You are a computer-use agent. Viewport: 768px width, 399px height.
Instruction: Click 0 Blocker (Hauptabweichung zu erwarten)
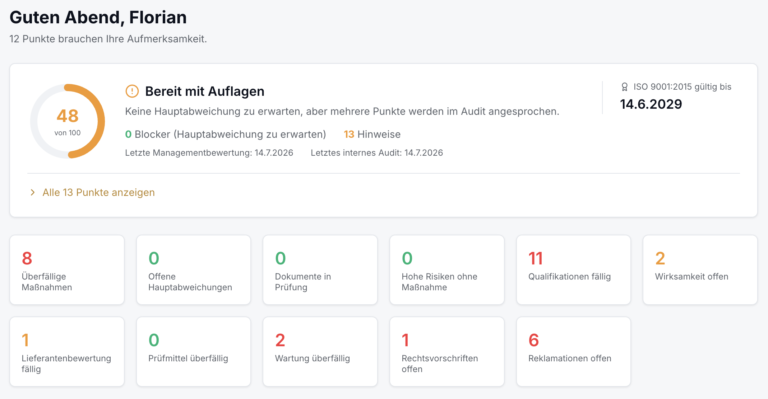(x=226, y=134)
